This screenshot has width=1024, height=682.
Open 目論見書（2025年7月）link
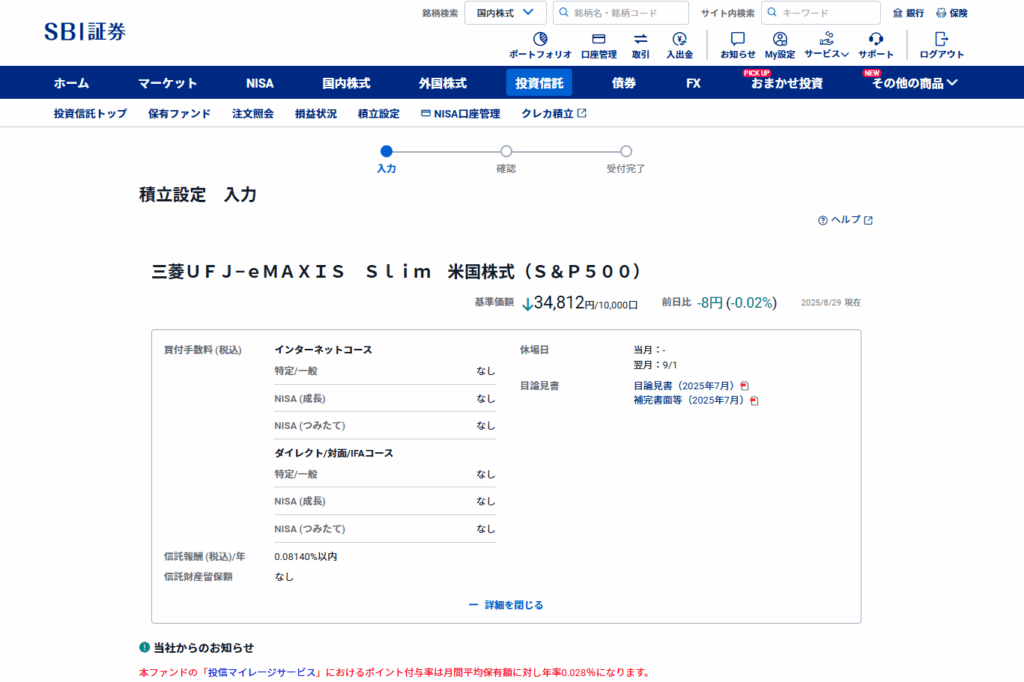click(685, 386)
